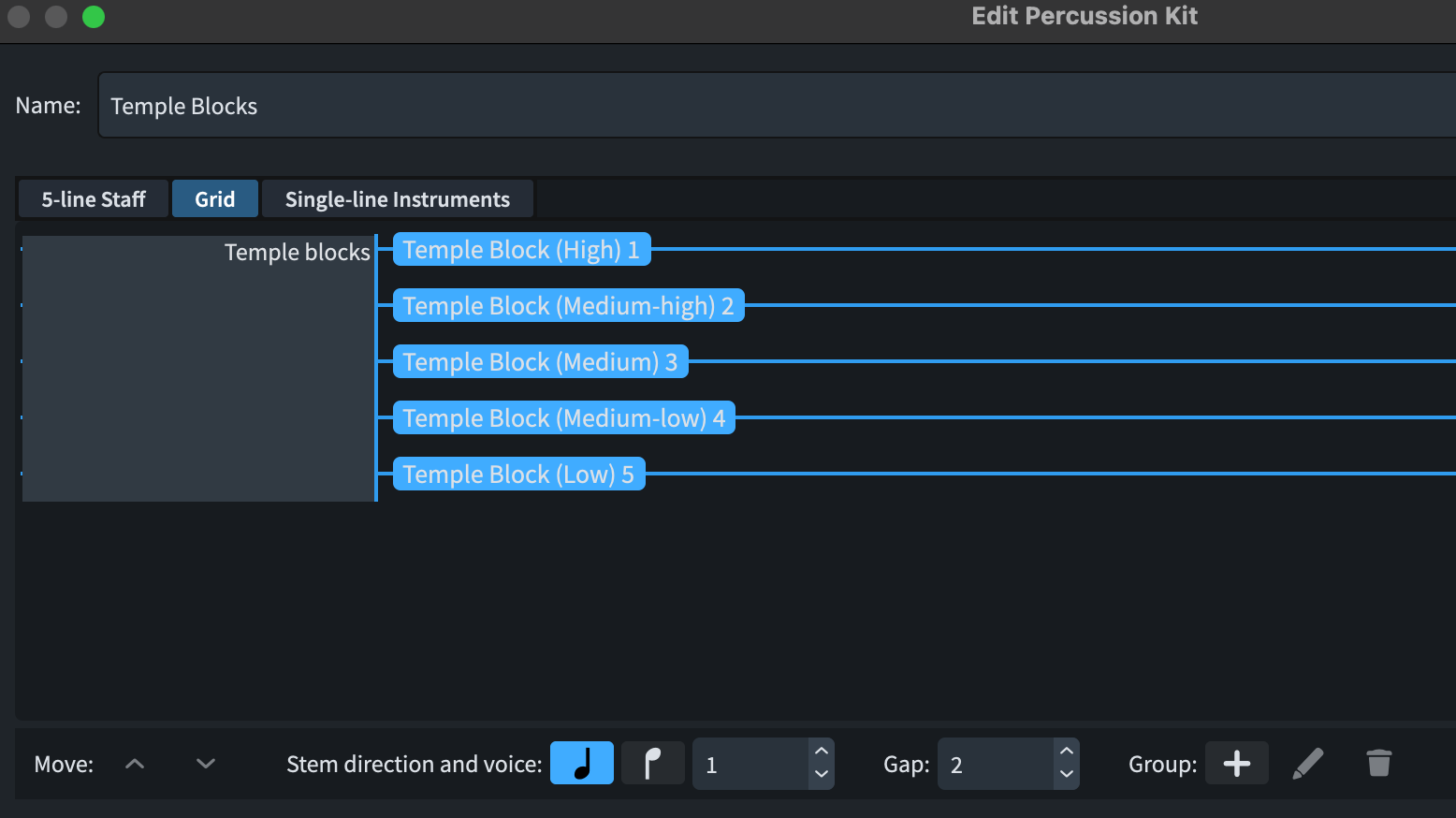
Task: Decrease the Gap value stepper
Action: coord(1066,775)
